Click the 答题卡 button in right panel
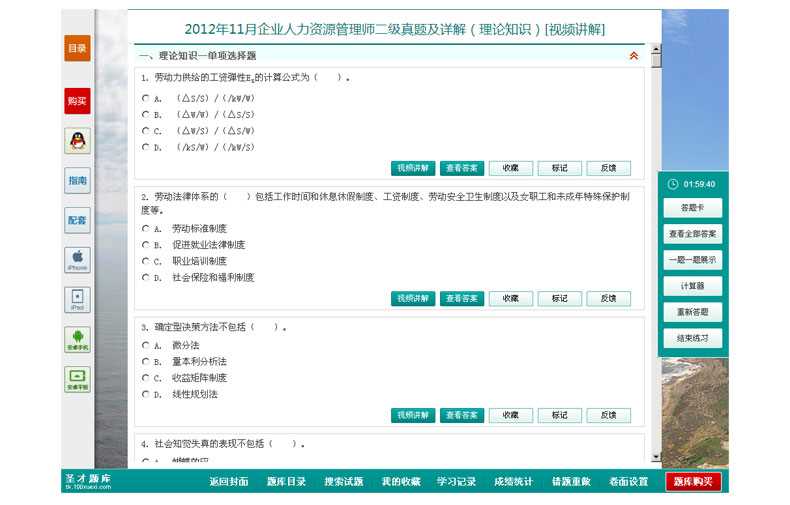790x505 pixels. [692, 208]
